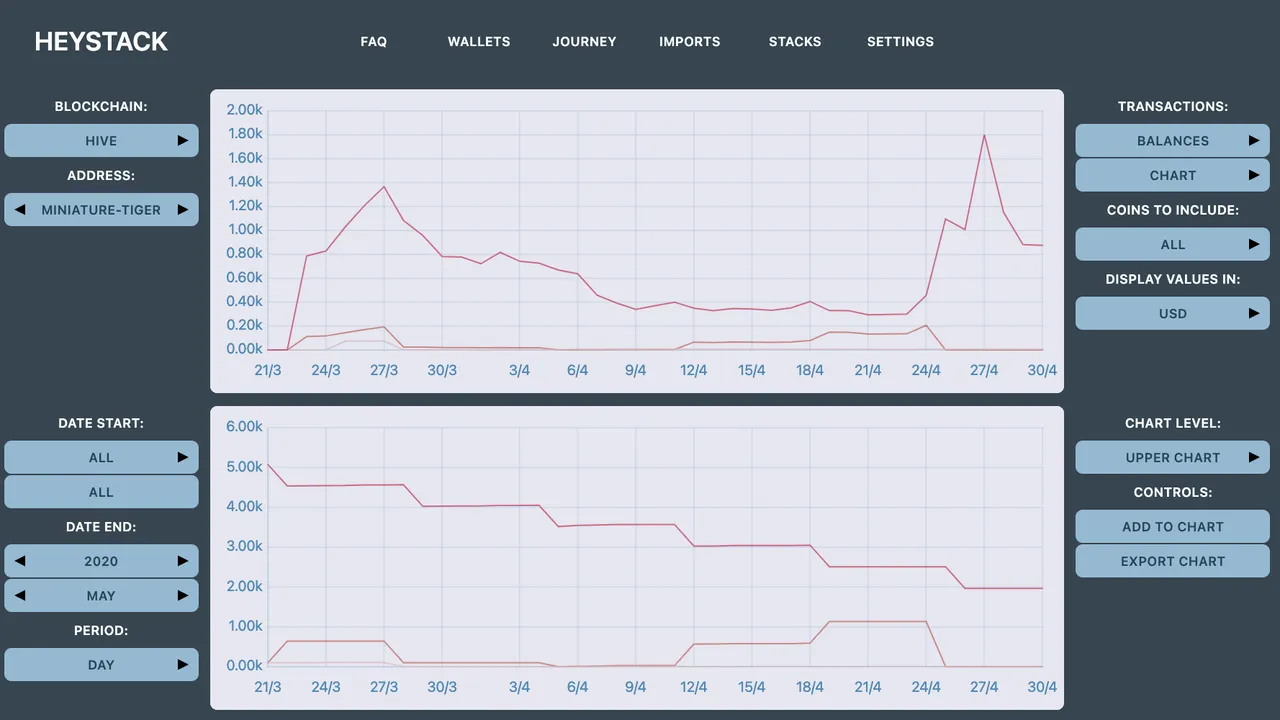
Task: Click the HEYSTACK logo
Action: pos(101,41)
